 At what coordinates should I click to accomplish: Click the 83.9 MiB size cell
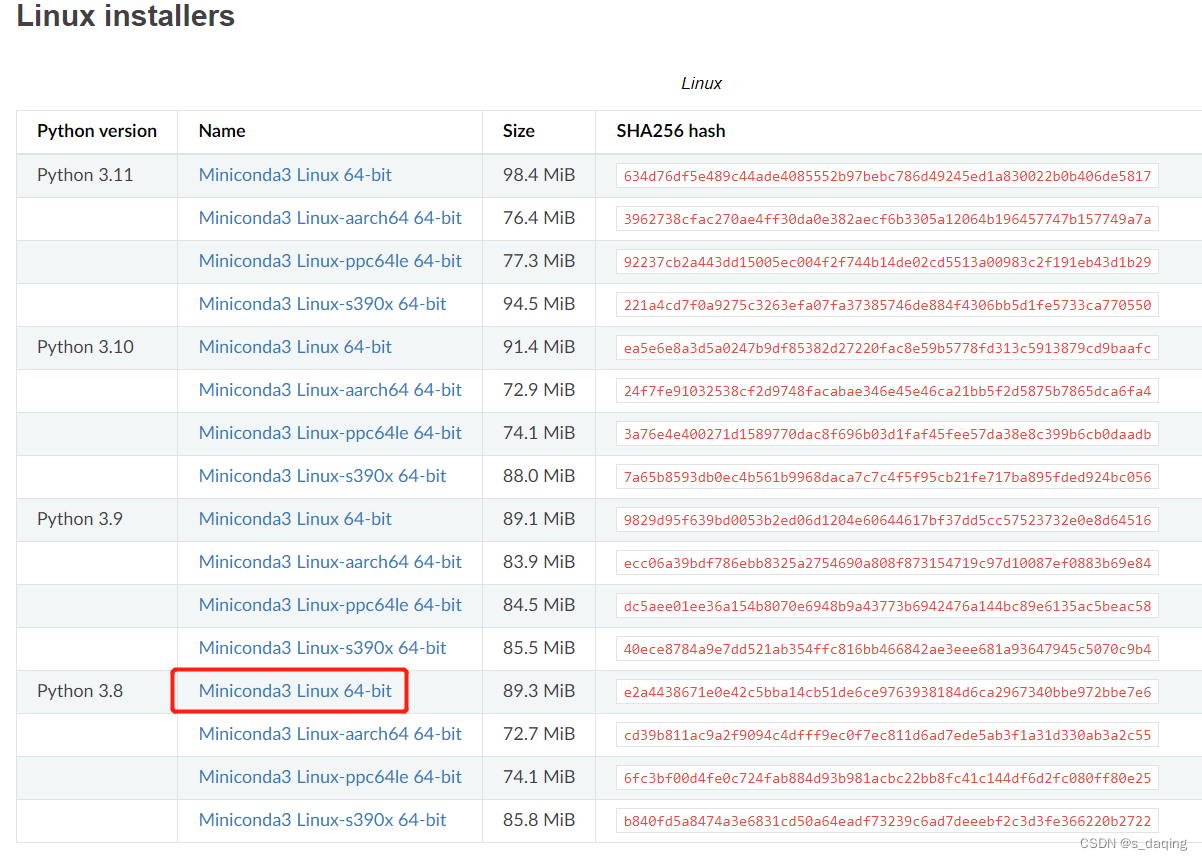[539, 562]
